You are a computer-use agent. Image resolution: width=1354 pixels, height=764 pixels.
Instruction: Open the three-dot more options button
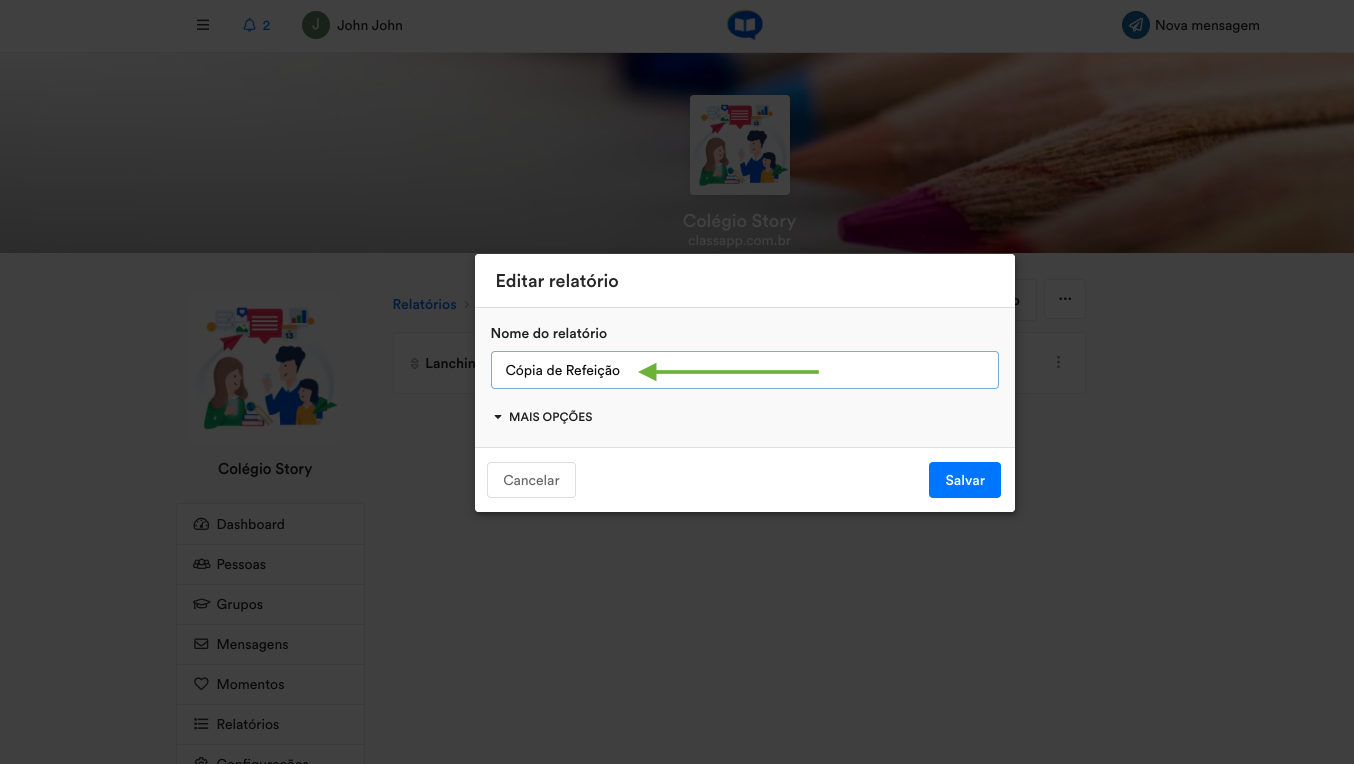[x=1065, y=299]
